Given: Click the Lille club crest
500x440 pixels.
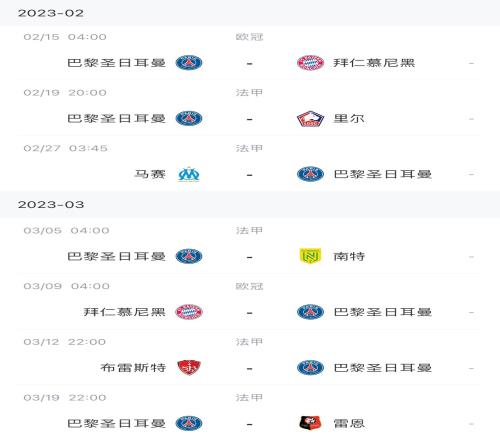Looking at the screenshot, I should pos(310,119).
